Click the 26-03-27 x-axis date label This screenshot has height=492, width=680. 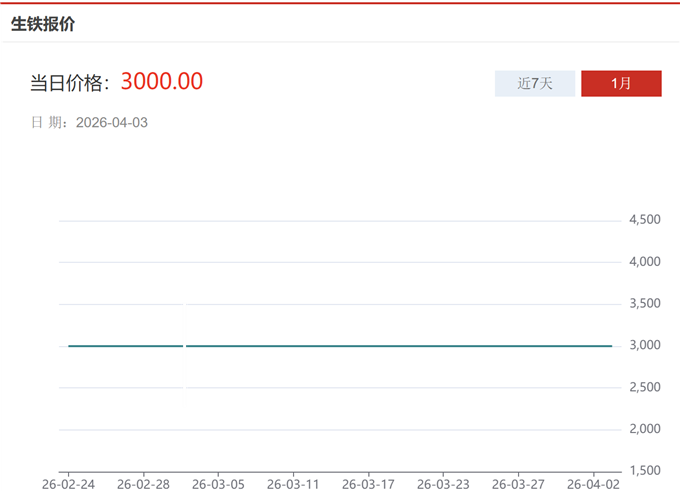(519, 484)
